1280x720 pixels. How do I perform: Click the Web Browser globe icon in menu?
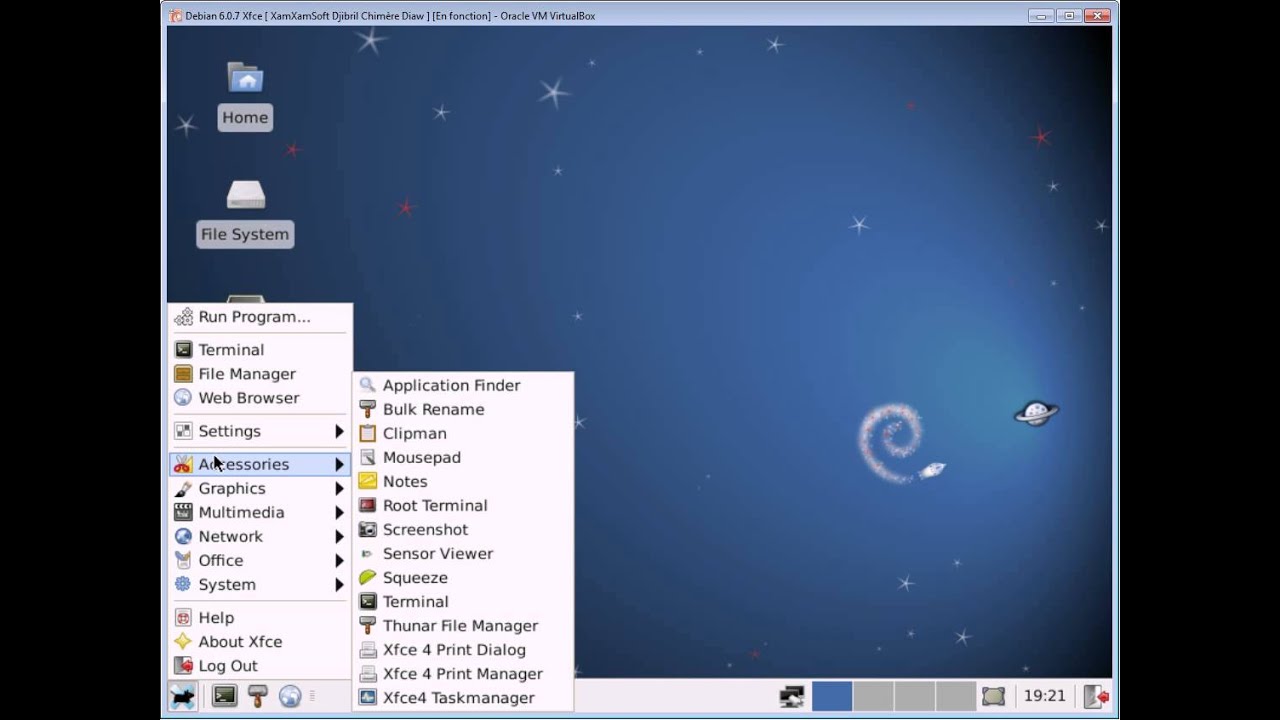(183, 397)
